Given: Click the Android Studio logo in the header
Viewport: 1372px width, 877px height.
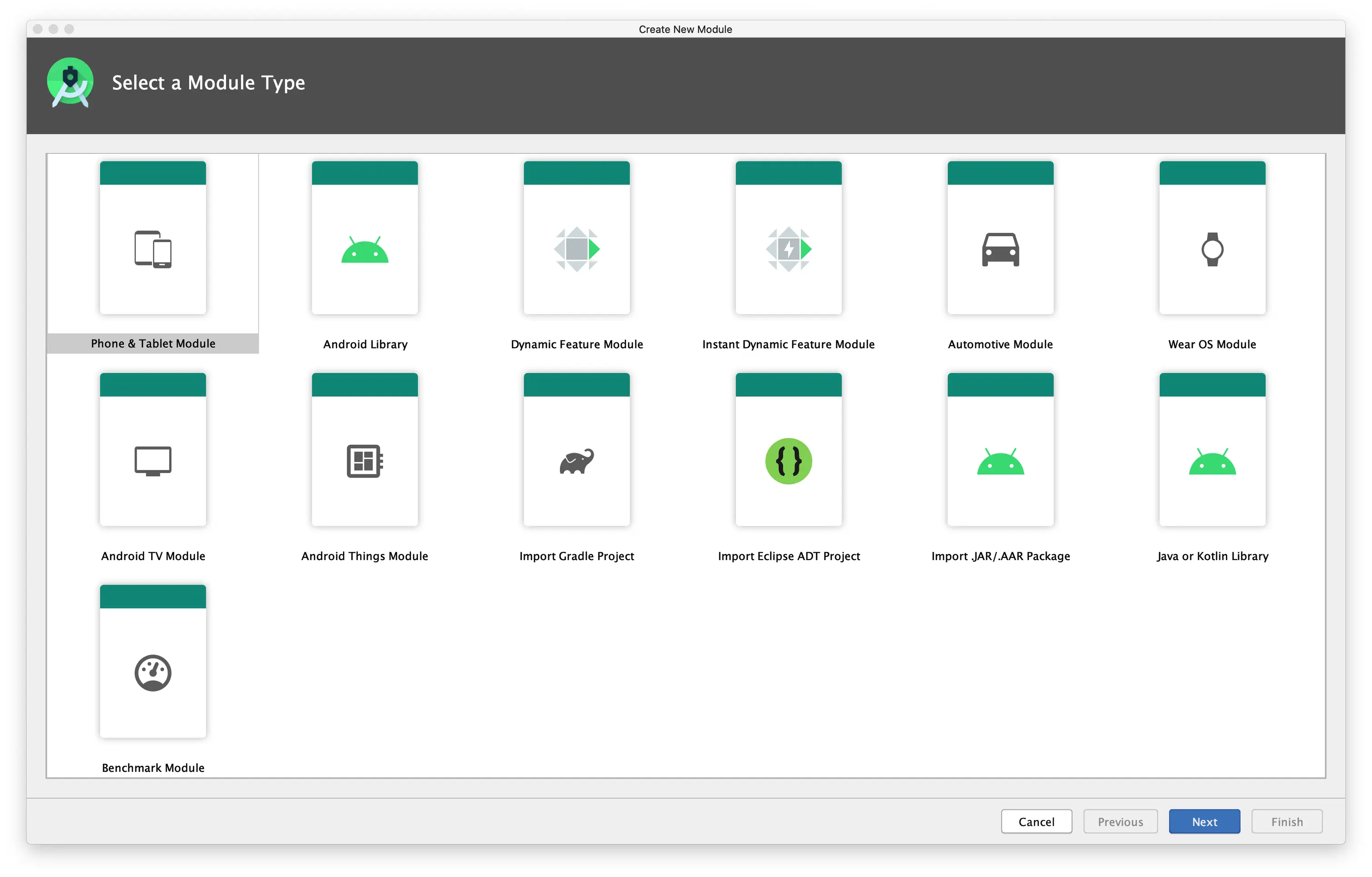Looking at the screenshot, I should [x=70, y=83].
